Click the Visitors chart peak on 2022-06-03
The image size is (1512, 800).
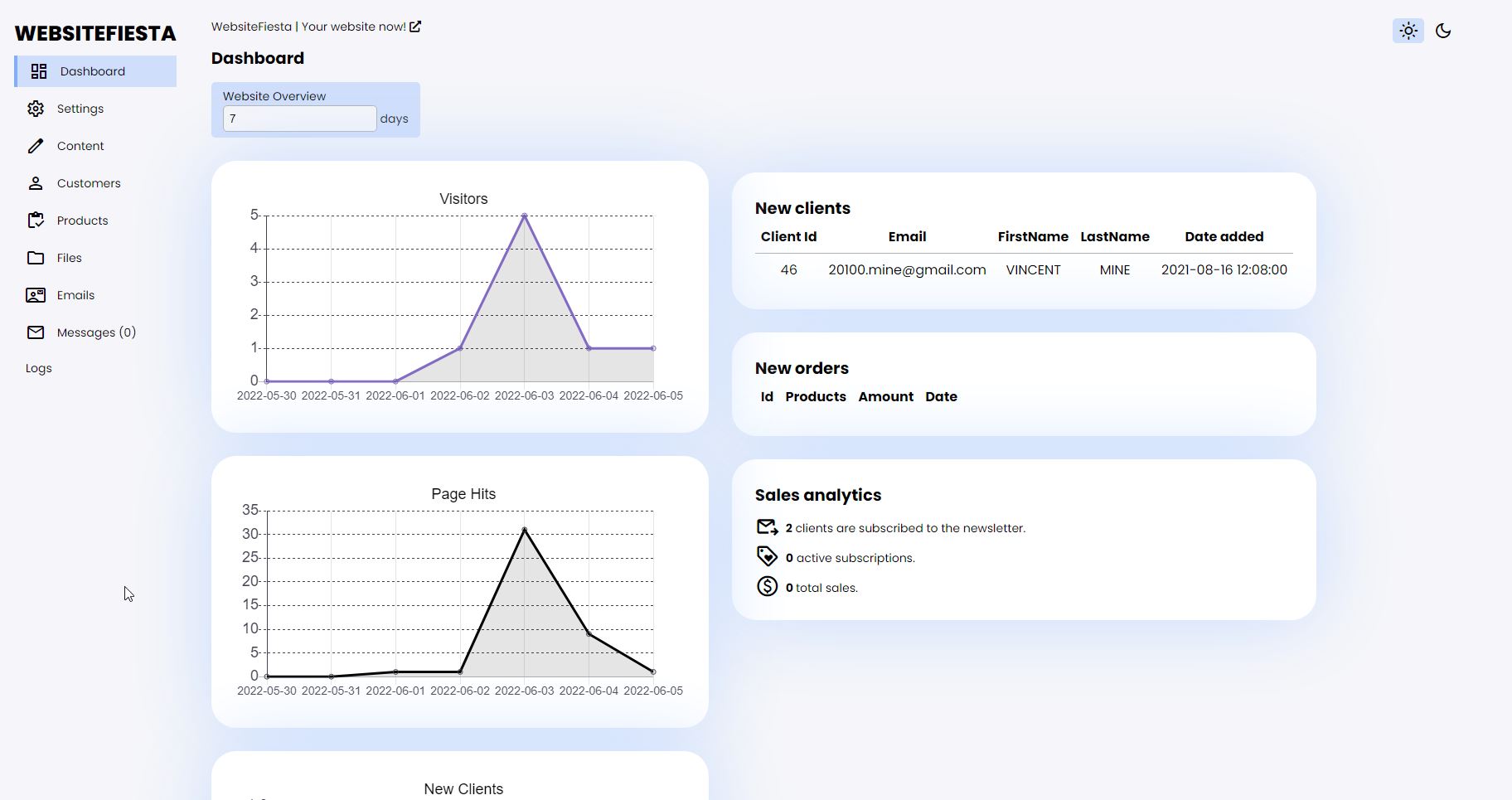pyautogui.click(x=524, y=216)
